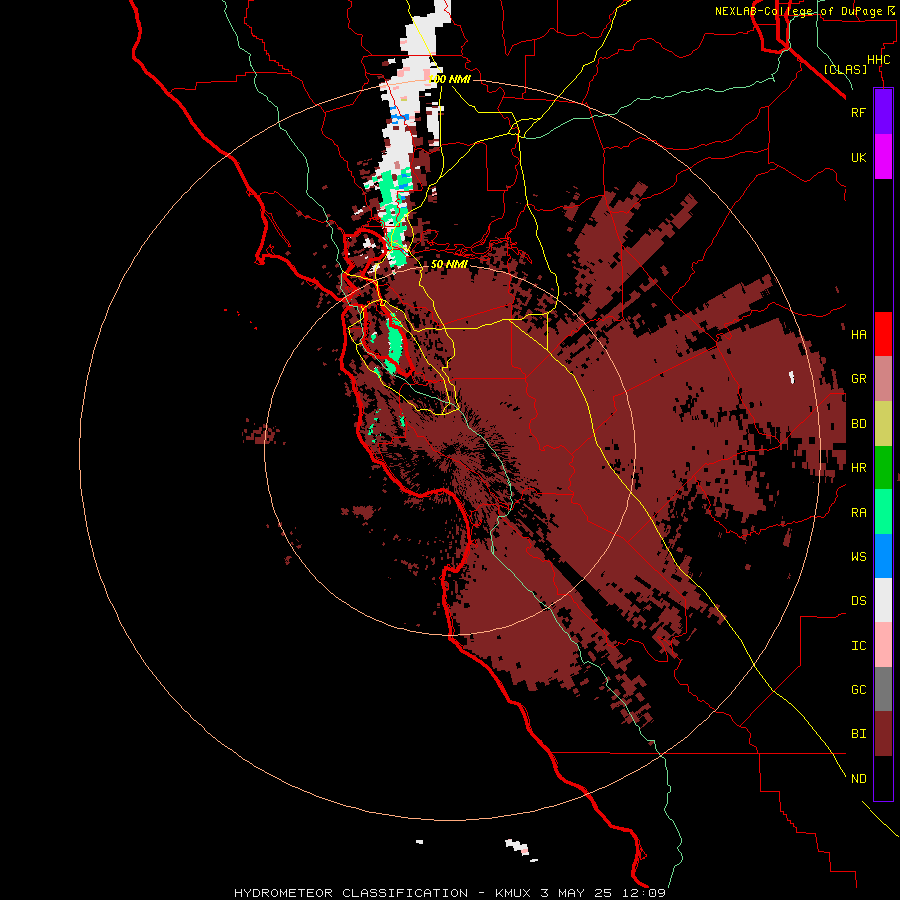Click the HHC product label
The image size is (900, 900).
(x=878, y=60)
